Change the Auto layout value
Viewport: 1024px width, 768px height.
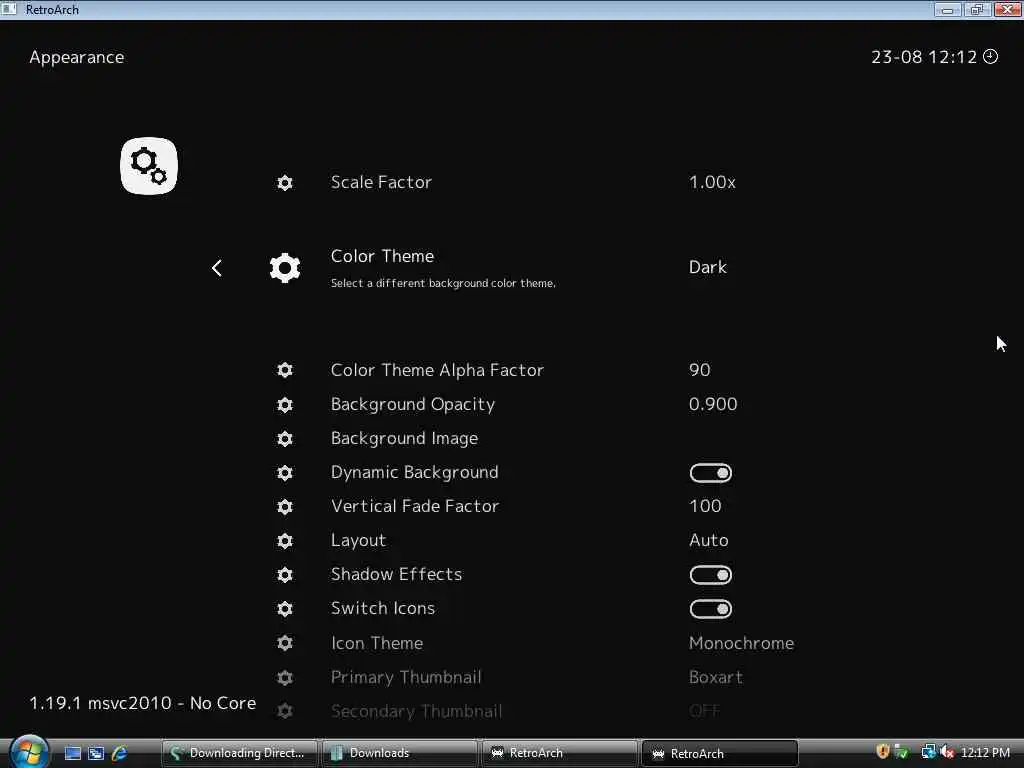pos(709,540)
